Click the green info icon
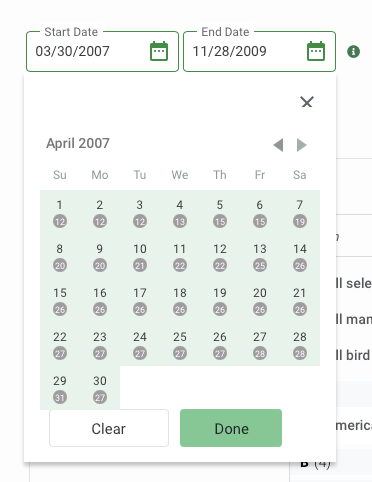The width and height of the screenshot is (372, 482). 353,52
